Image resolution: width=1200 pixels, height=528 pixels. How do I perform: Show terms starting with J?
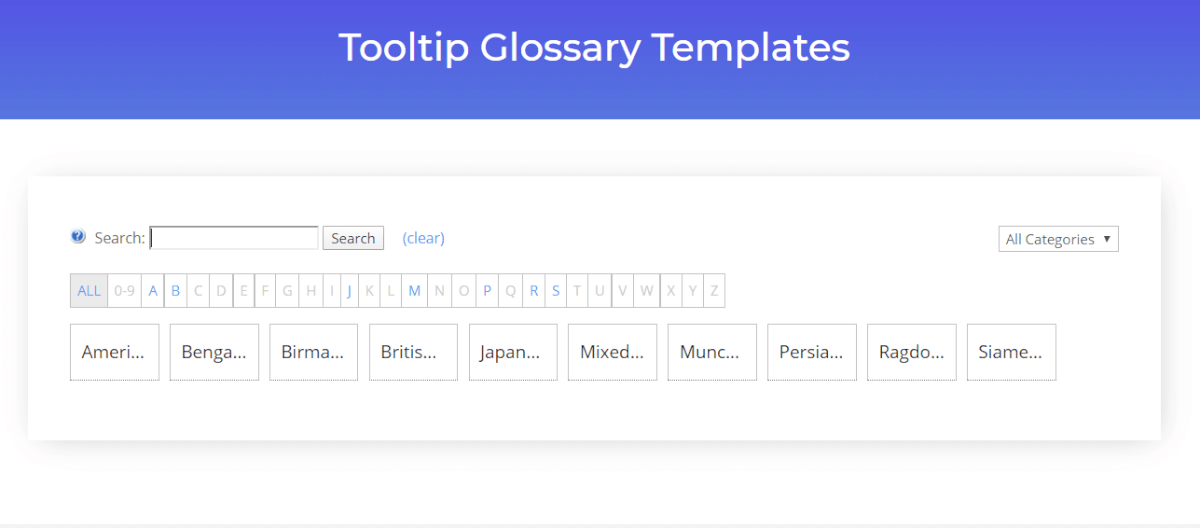[349, 291]
